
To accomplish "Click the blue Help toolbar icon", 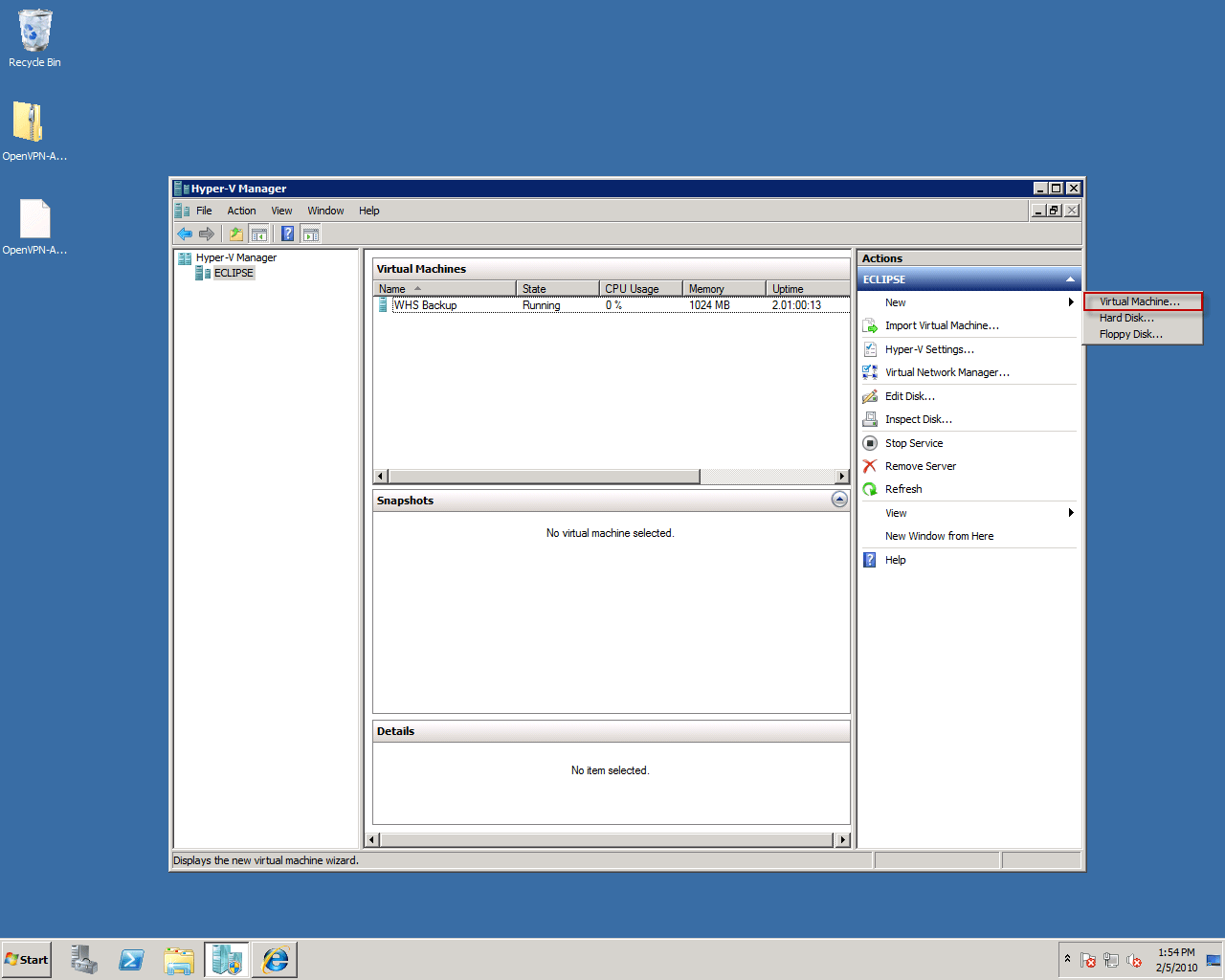I will tap(288, 234).
